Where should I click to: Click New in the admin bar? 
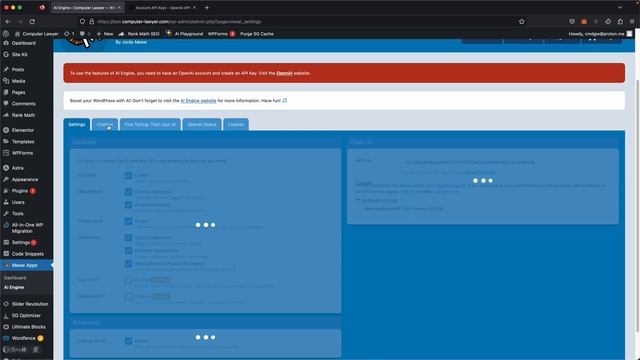point(105,34)
